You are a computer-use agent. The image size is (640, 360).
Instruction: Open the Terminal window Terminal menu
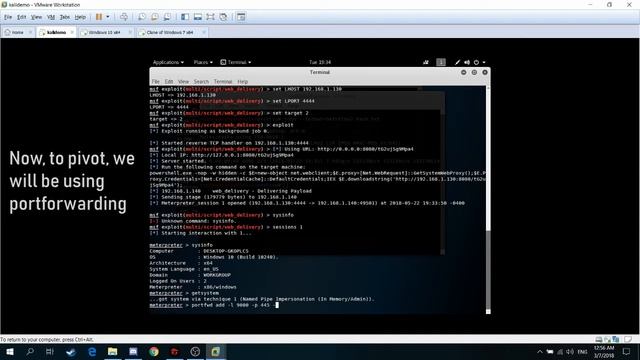223,82
